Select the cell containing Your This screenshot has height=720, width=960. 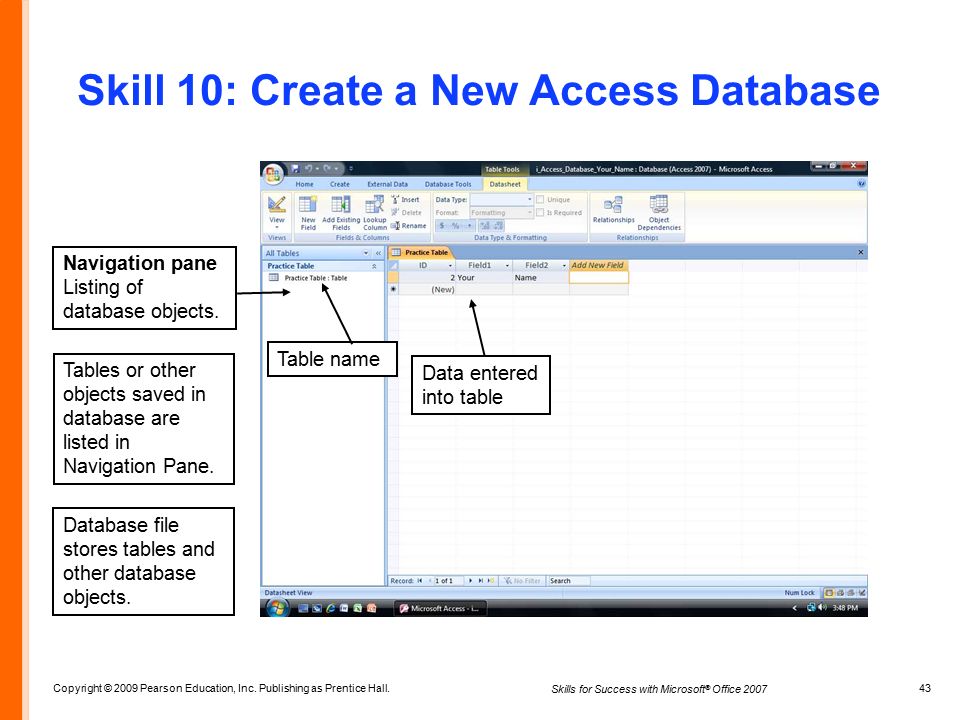pos(484,277)
